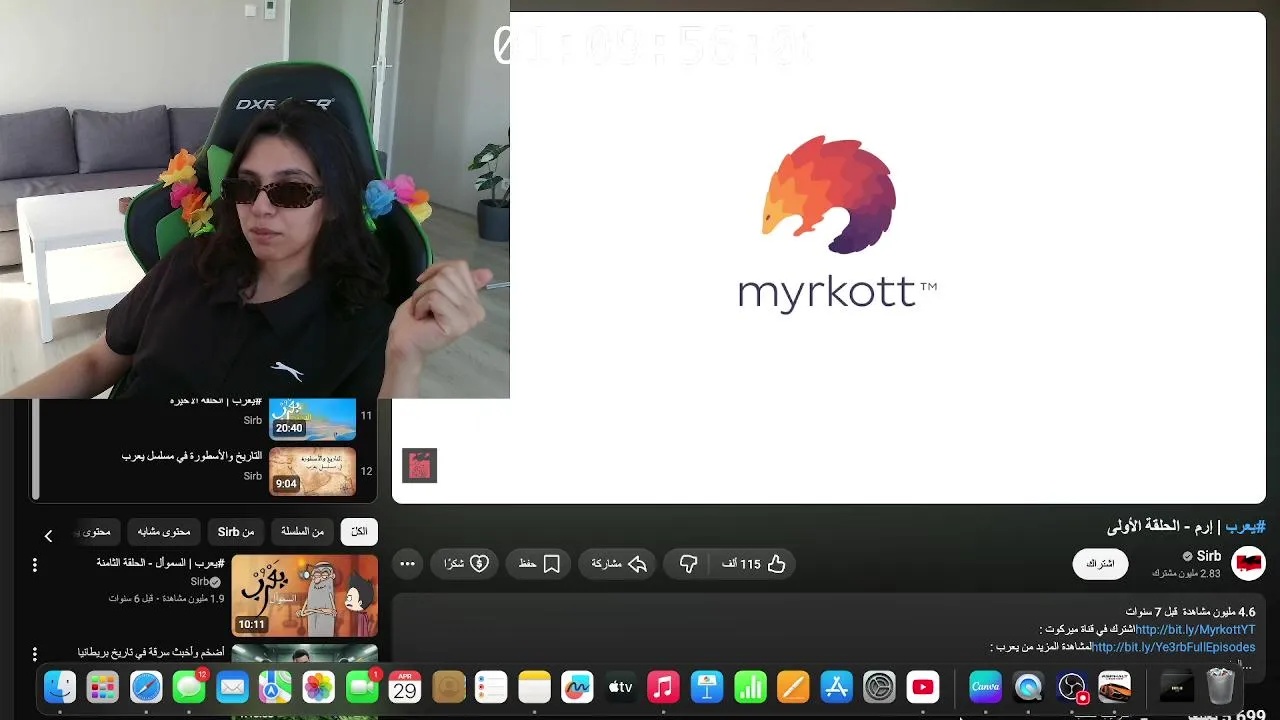Viewport: 1280px width, 720px height.
Task: Click the #يعرب hashtag in title
Action: 1246,526
